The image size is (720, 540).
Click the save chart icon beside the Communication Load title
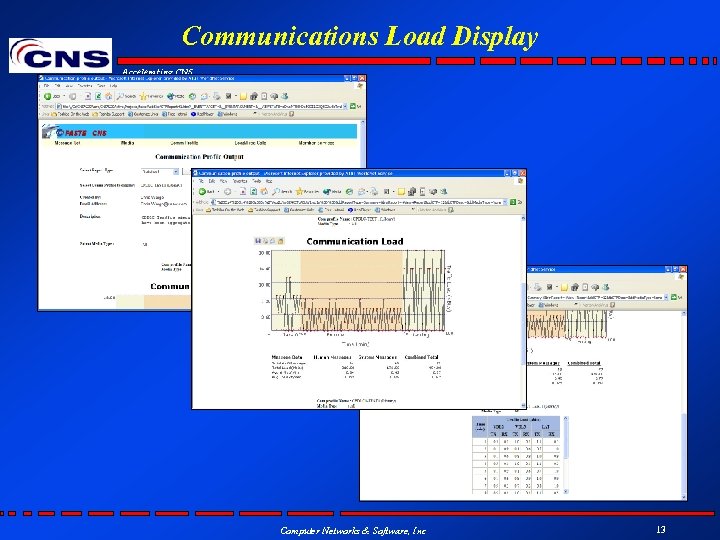click(258, 241)
